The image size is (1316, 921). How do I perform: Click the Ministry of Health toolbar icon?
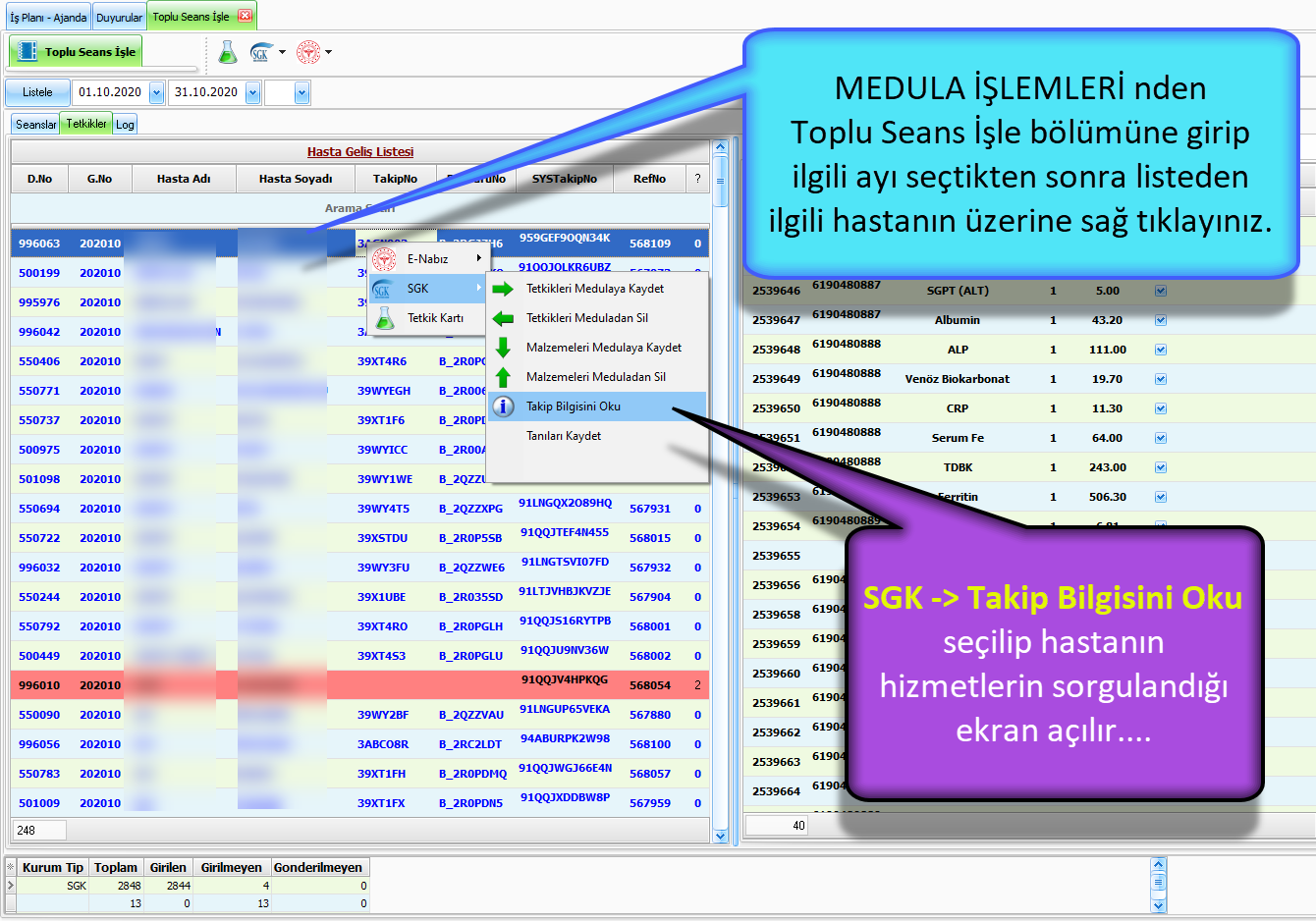(308, 52)
